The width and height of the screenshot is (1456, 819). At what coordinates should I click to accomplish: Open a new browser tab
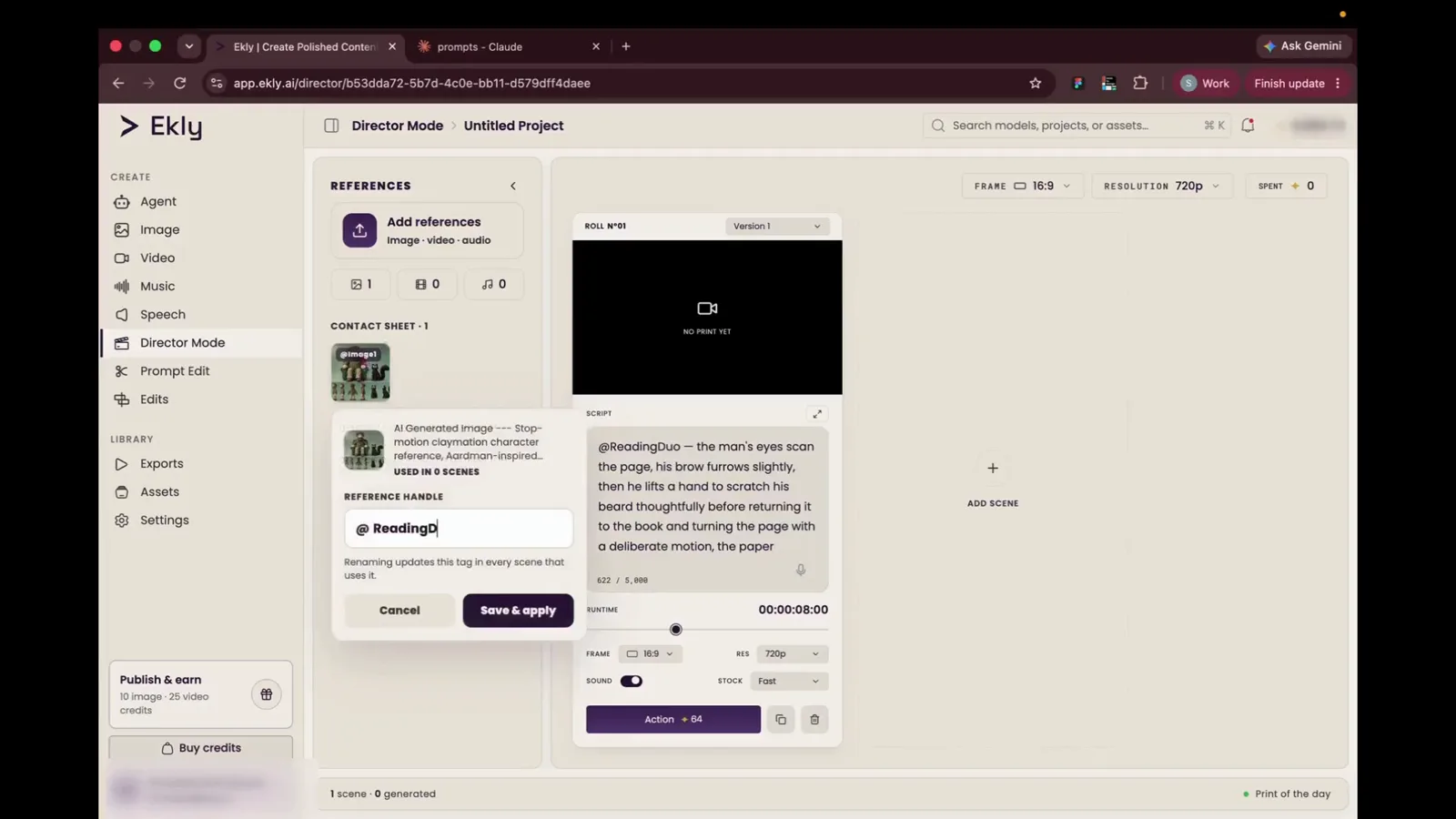626,46
